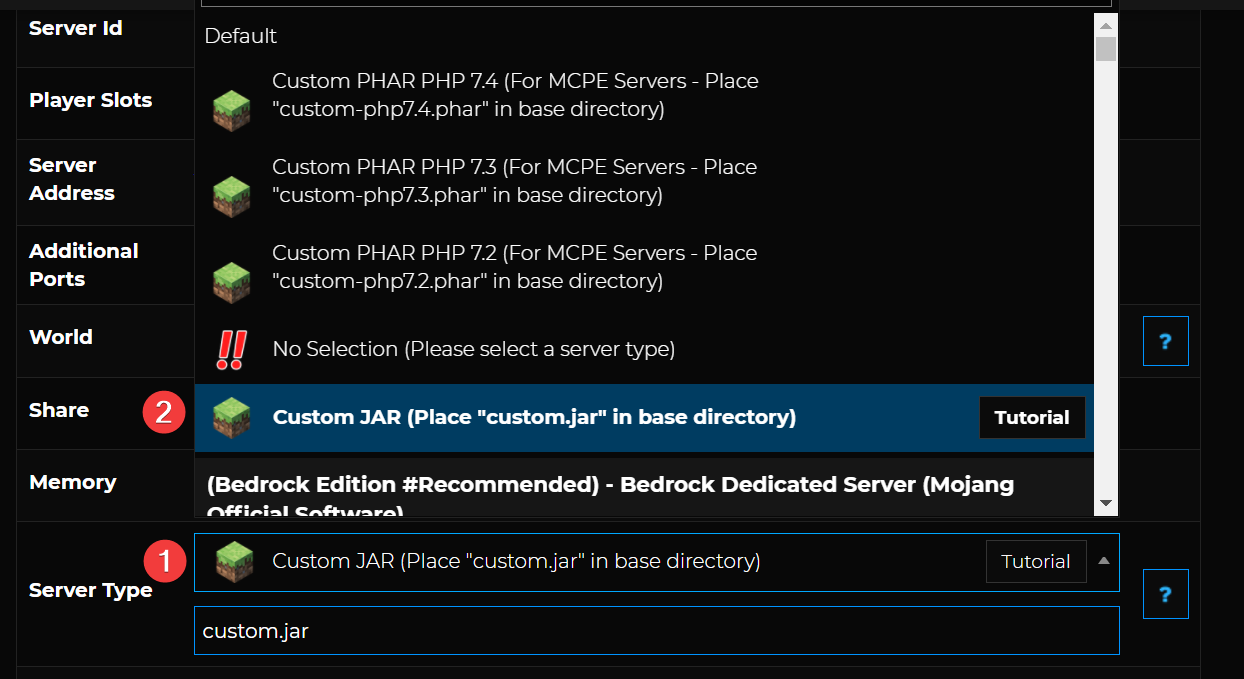Choose Custom PHAR PHP 7.2 server type
Screen dimensions: 1244x679
tap(514, 267)
